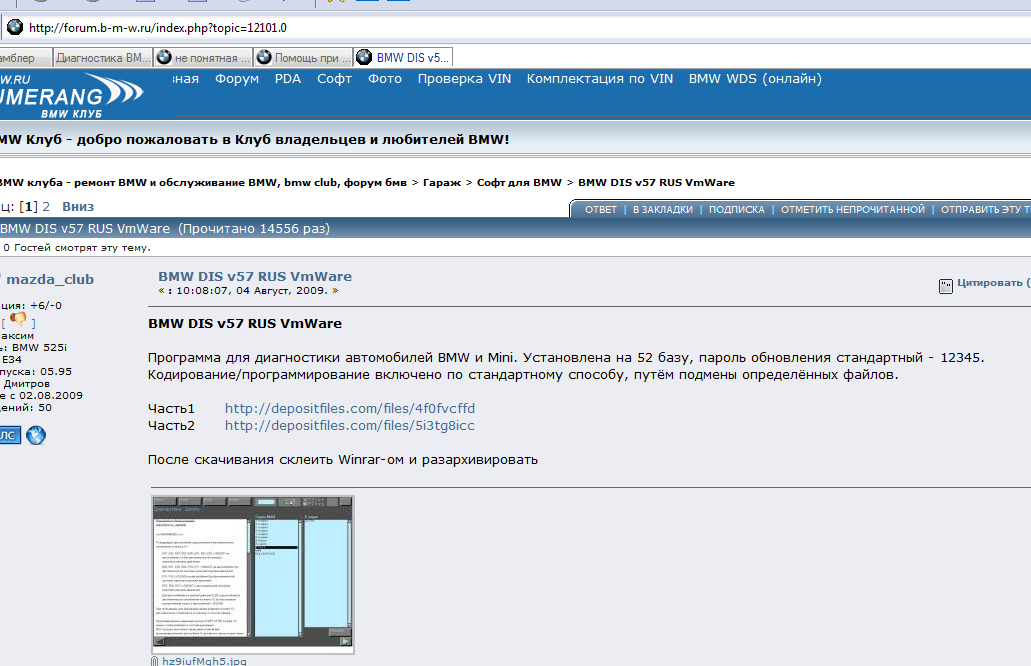The width and height of the screenshot is (1031, 666).
Task: Click the Цитировать quote icon
Action: (x=946, y=285)
